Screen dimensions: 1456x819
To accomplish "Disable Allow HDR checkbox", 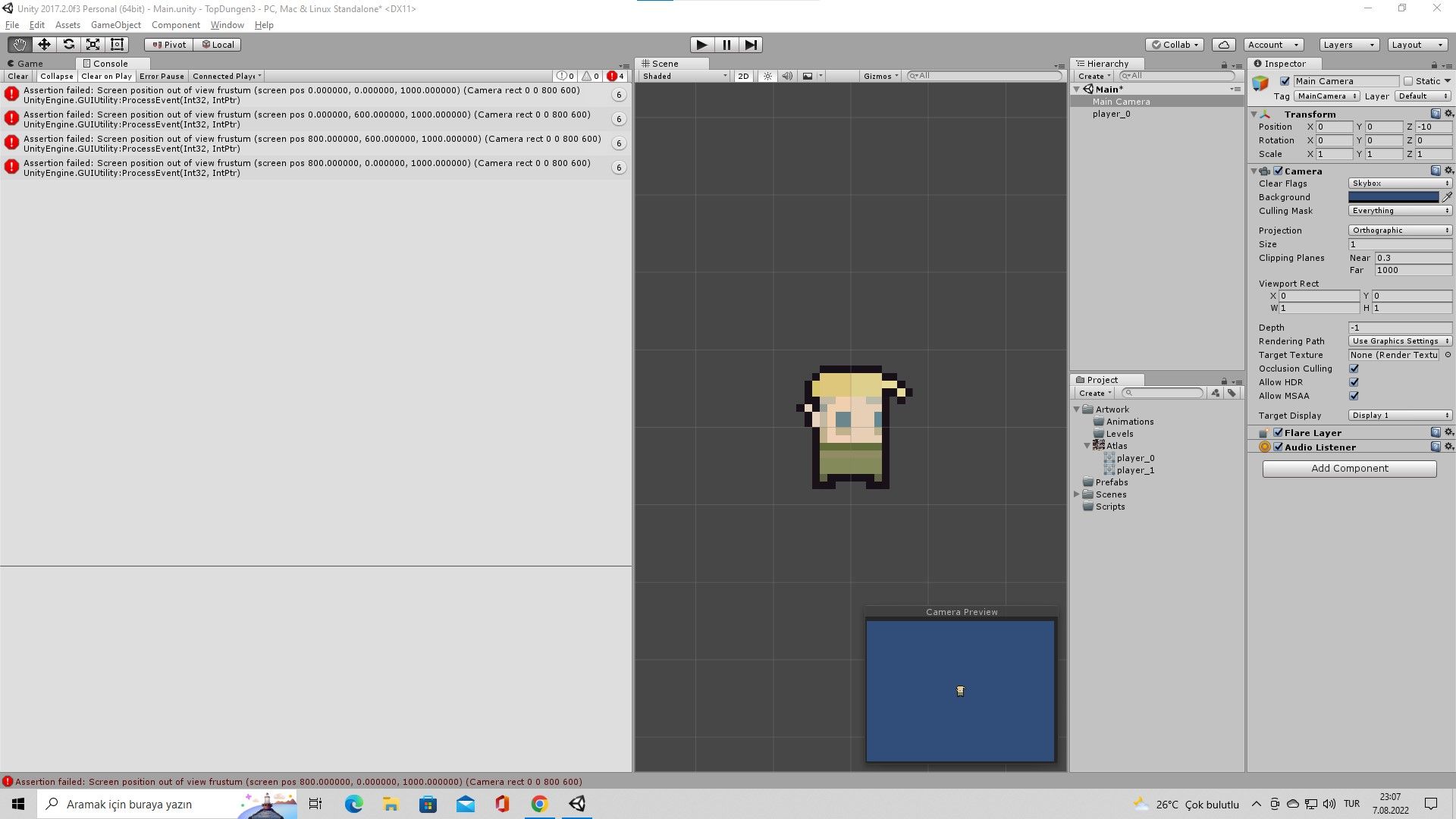I will coord(1354,382).
